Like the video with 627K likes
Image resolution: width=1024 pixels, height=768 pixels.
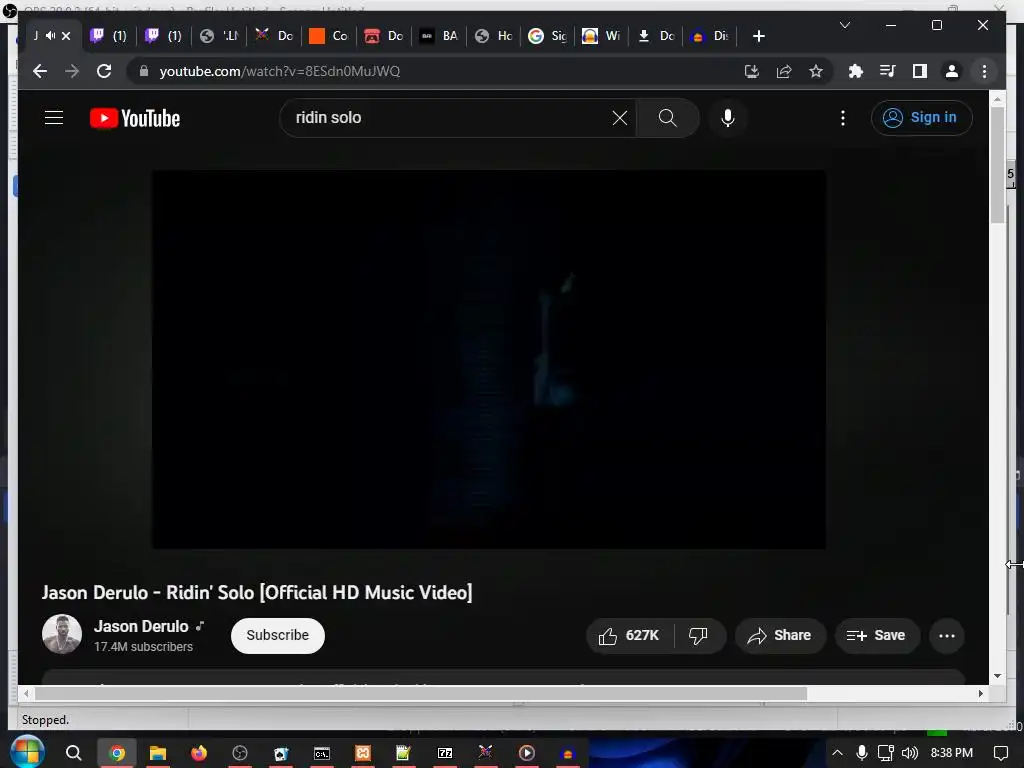(630, 635)
